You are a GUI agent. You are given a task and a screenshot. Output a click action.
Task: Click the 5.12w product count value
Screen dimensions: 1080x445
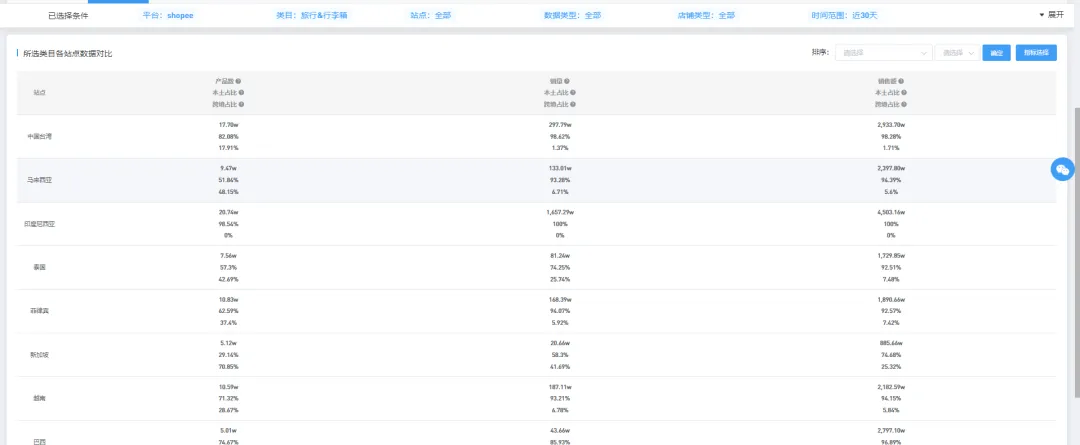229,343
